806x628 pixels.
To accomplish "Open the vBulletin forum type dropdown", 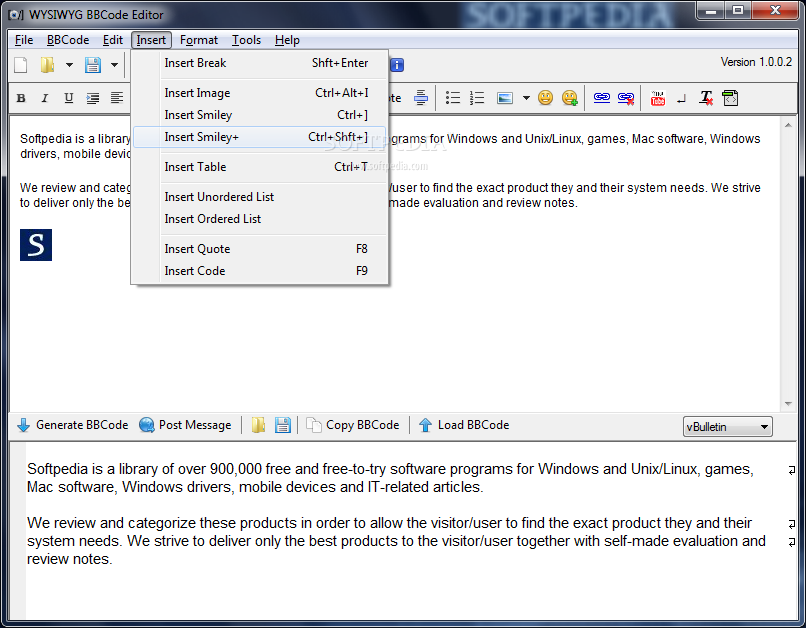I will tap(727, 427).
